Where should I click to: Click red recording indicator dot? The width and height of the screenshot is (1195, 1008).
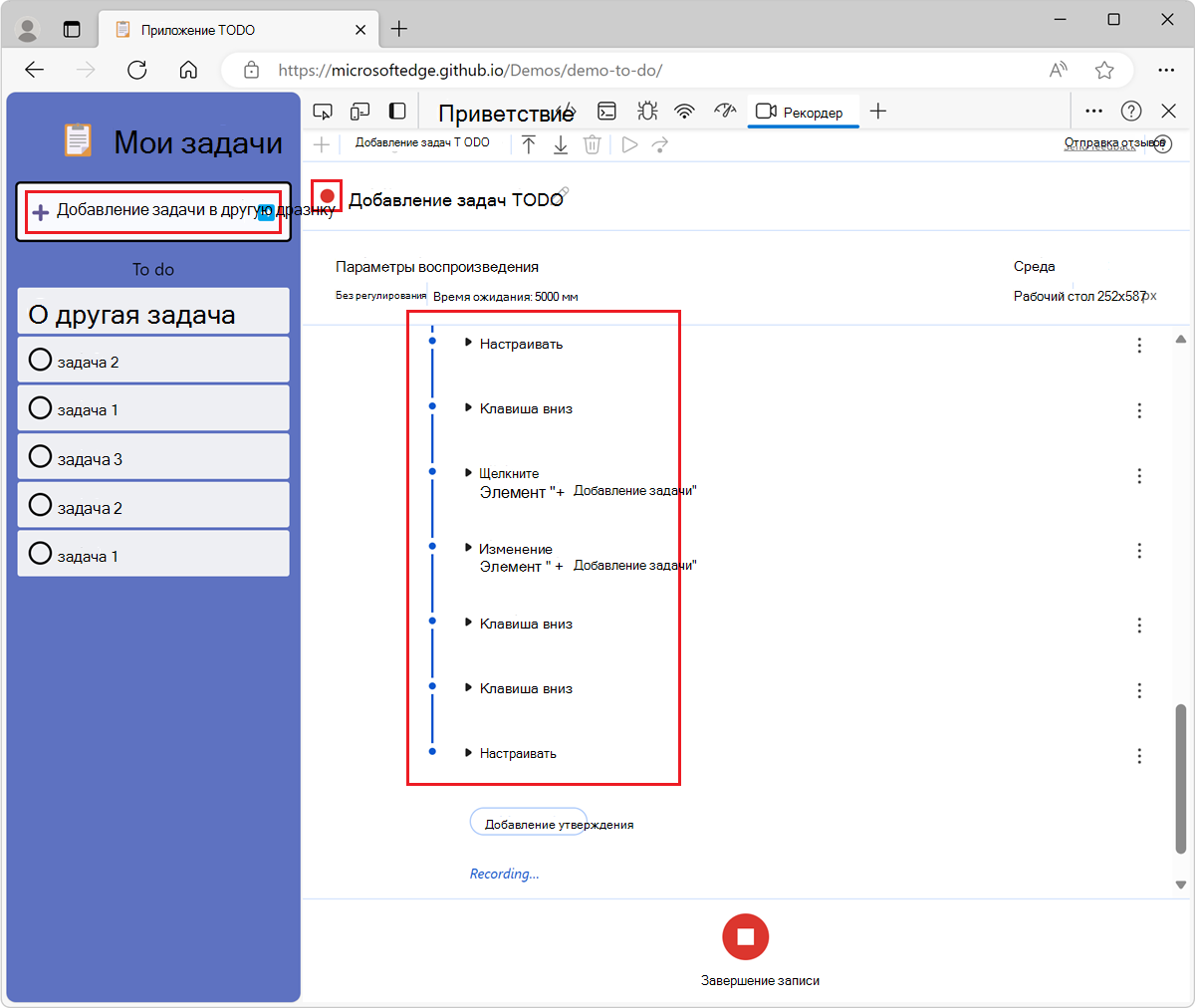pyautogui.click(x=327, y=195)
